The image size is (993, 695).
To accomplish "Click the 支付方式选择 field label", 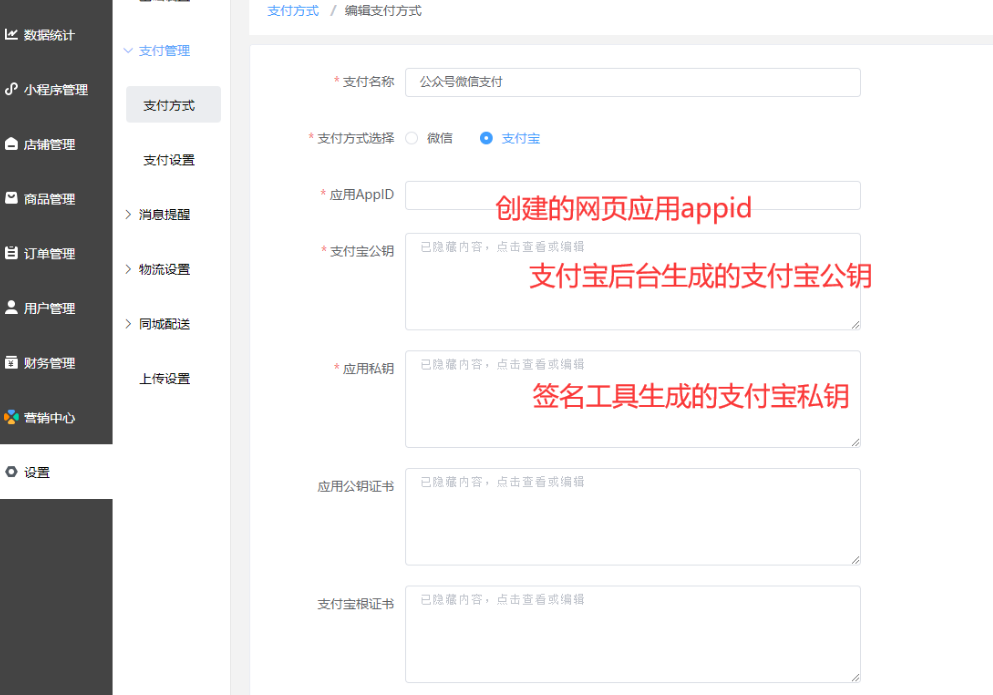I will click(x=356, y=138).
